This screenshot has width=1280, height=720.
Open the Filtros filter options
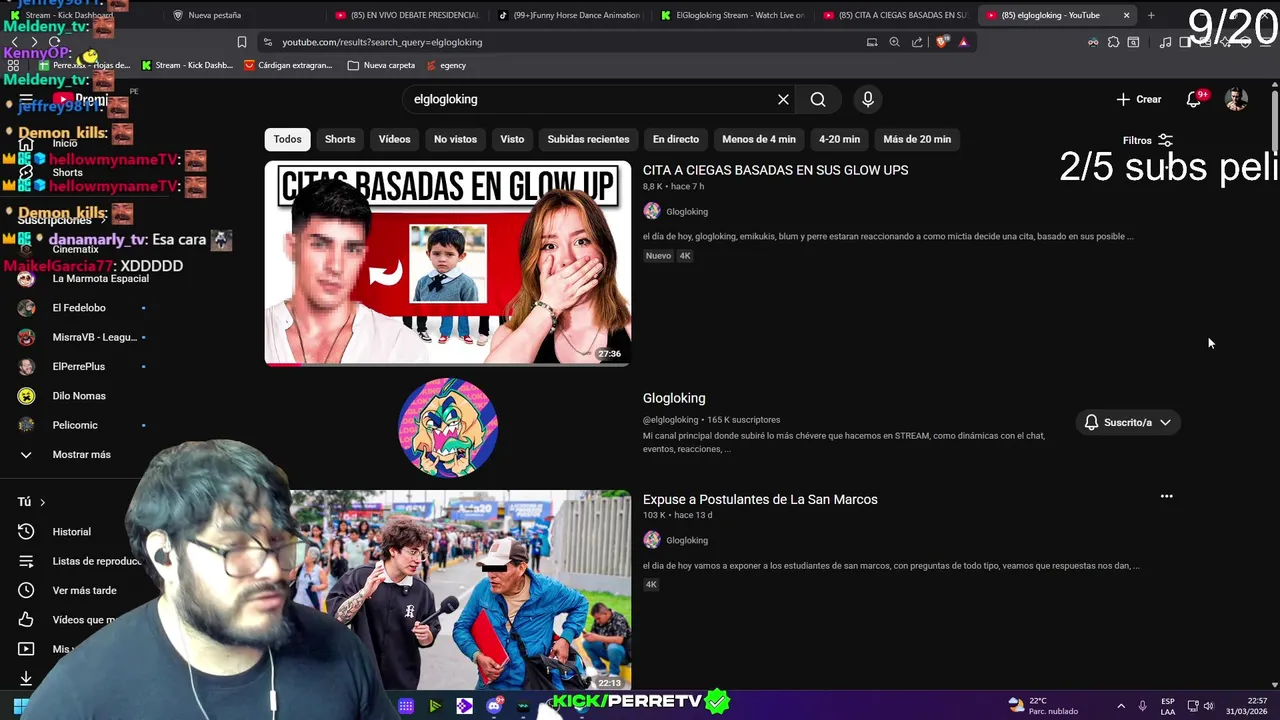(1147, 140)
